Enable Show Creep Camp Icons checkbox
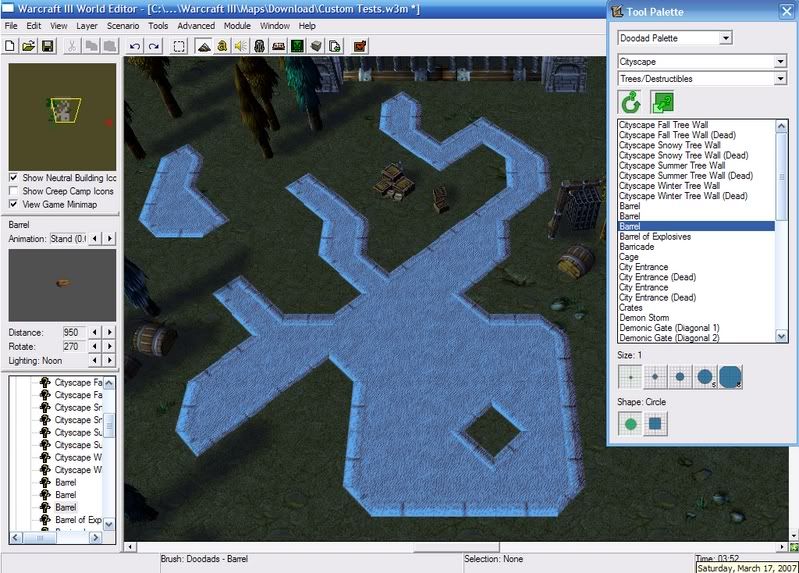This screenshot has height=573, width=799. coord(14,191)
